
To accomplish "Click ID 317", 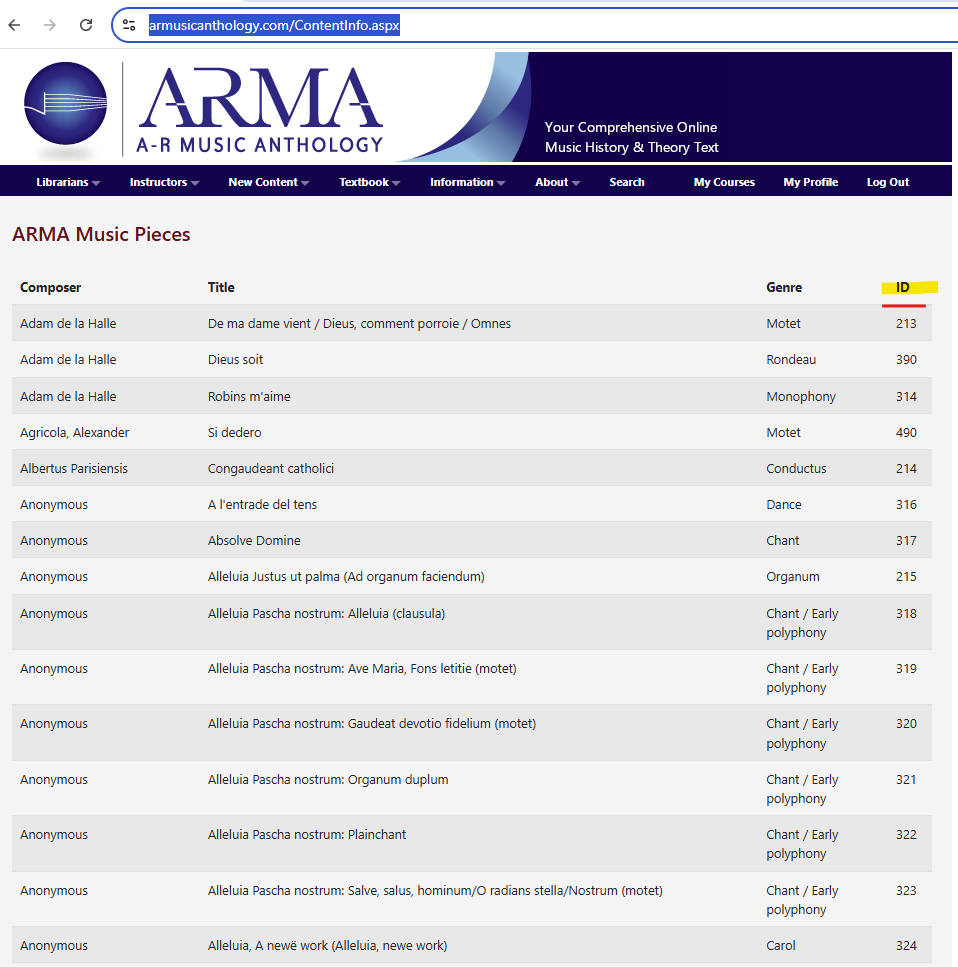I will [x=906, y=541].
